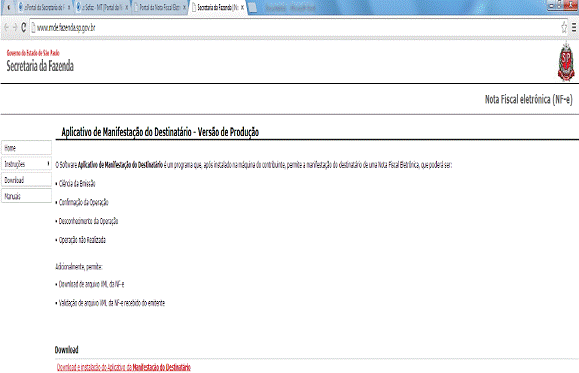Viewport: 579px width, 373px height.
Task: Reload the page with the refresh icon
Action: pyautogui.click(x=23, y=27)
